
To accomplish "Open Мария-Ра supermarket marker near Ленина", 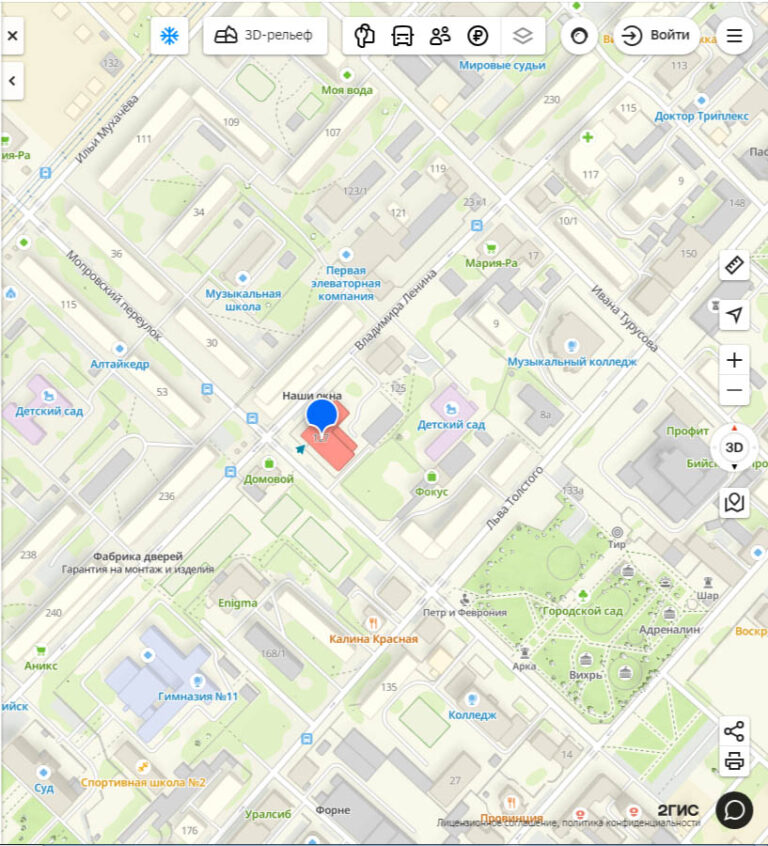I will [x=491, y=256].
